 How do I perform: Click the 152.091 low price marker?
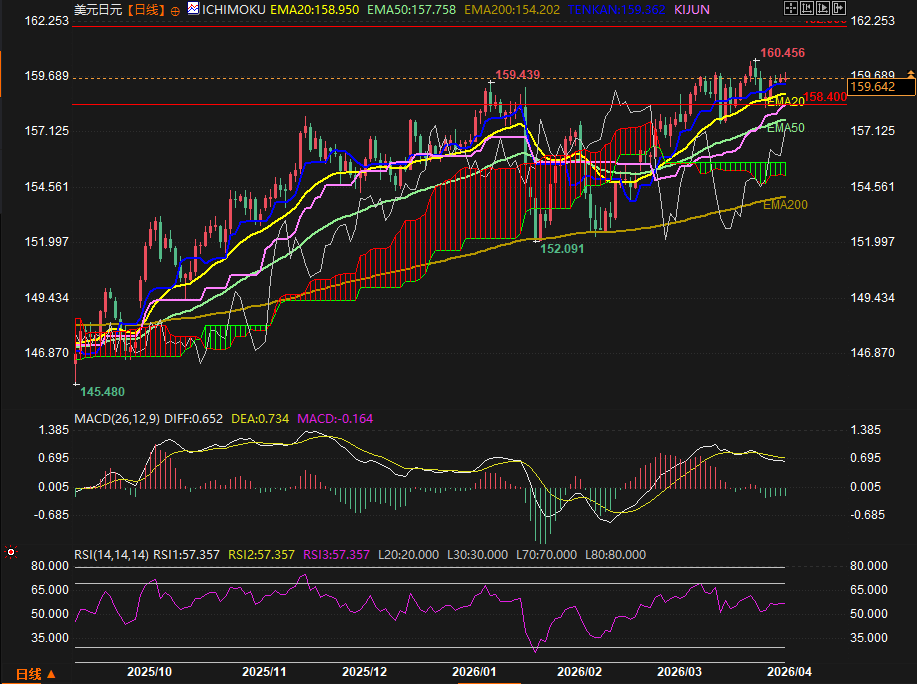coord(562,248)
